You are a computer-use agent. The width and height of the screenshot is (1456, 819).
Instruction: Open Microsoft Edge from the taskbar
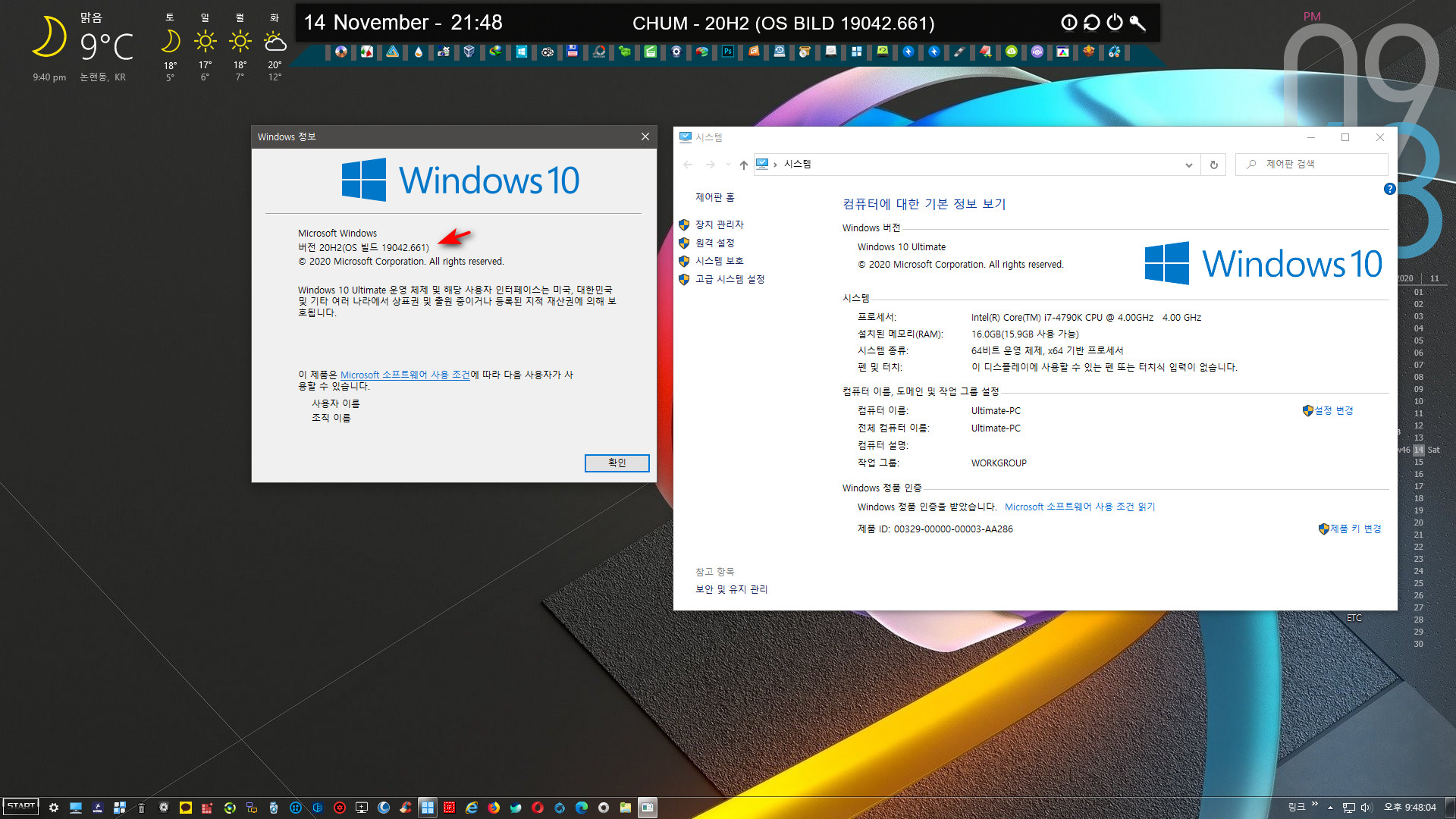coord(581,808)
